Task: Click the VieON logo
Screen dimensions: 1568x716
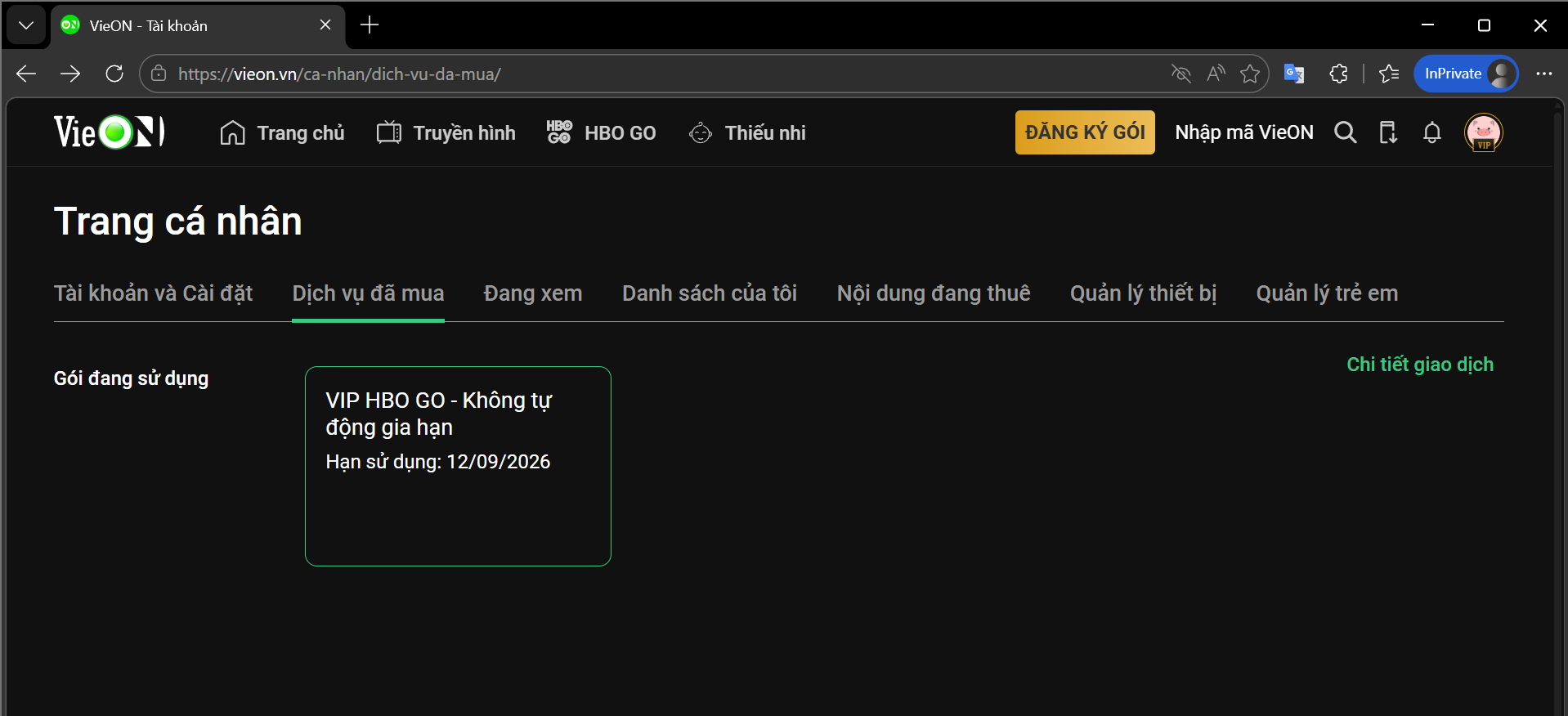Action: (x=110, y=132)
